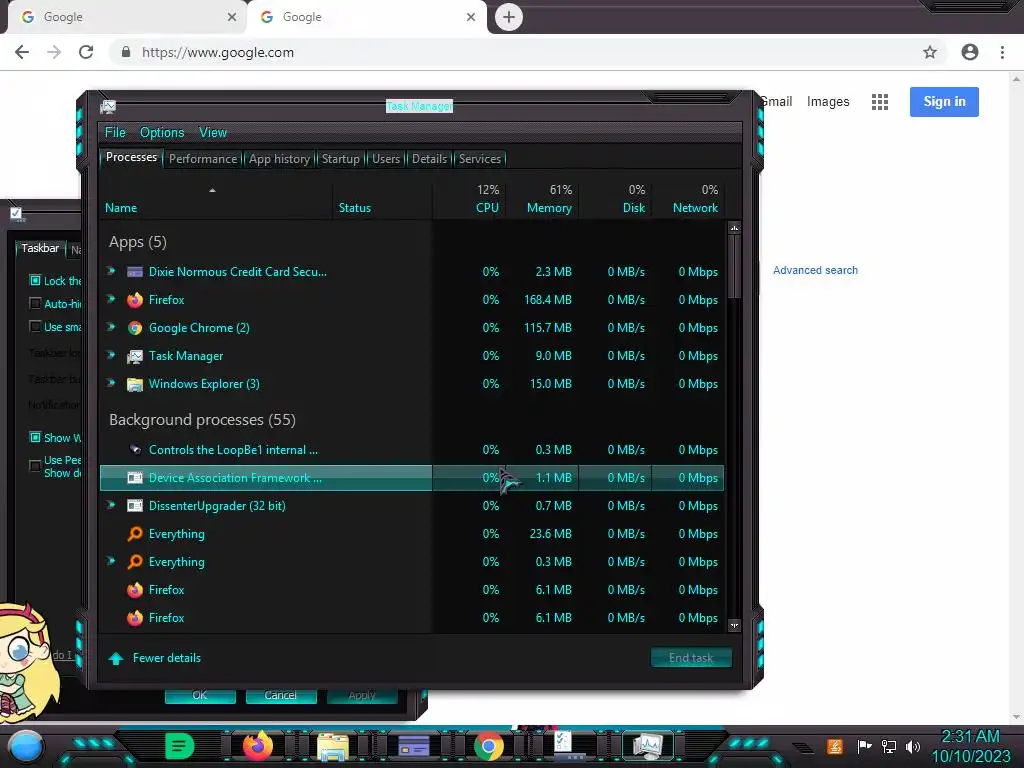Screen dimensions: 1024x768
Task: Click the LoopBe1 internal process icon
Action: (x=135, y=449)
